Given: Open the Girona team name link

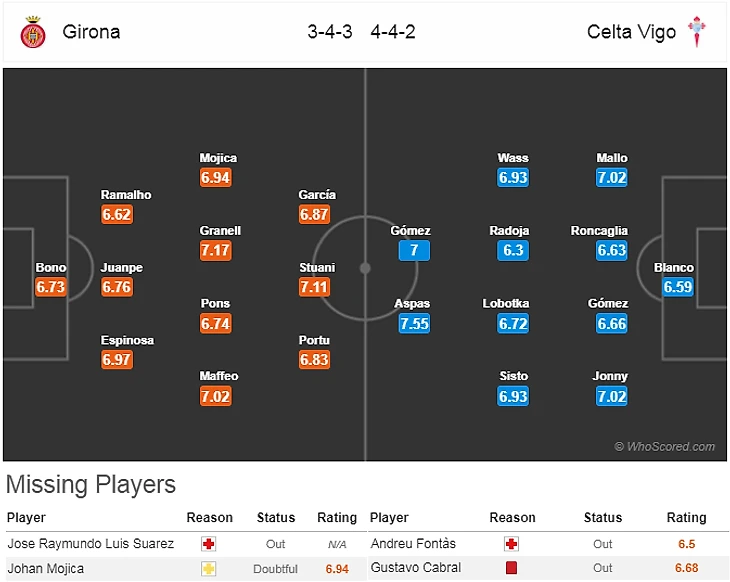Looking at the screenshot, I should 91,32.
